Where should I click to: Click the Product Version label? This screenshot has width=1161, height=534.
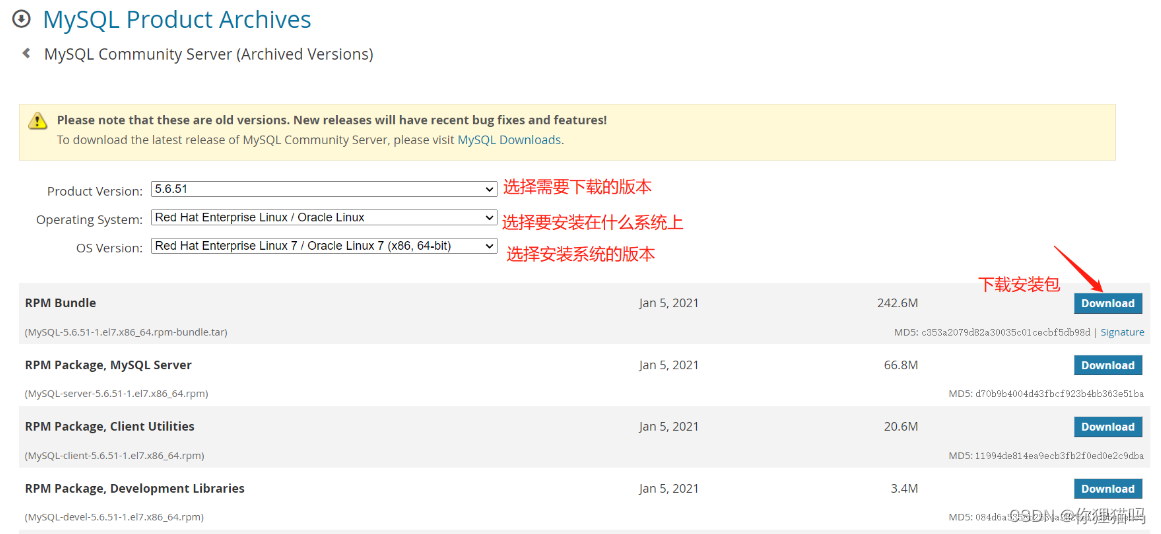click(x=95, y=191)
